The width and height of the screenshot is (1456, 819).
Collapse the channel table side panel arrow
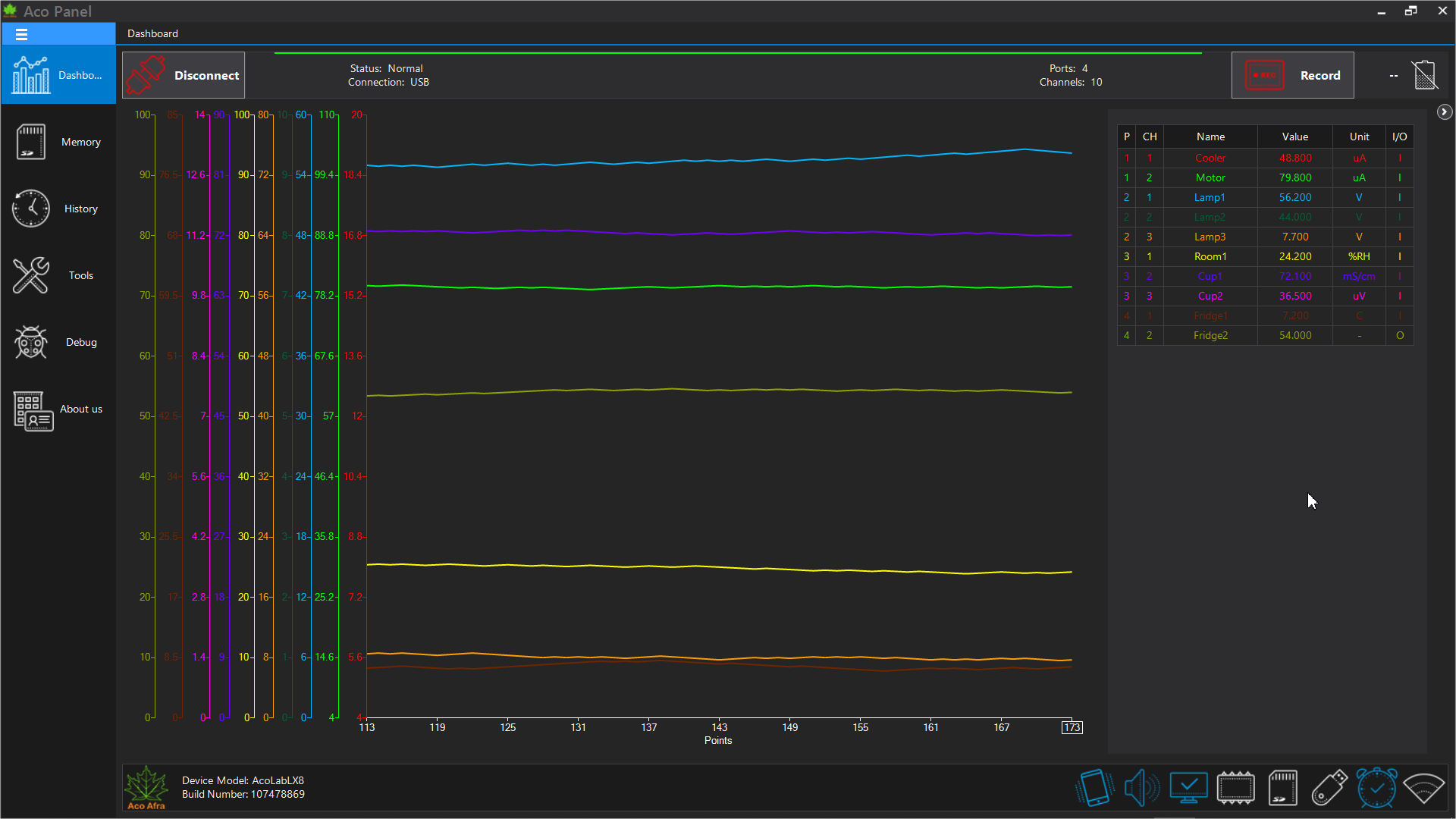tap(1445, 112)
